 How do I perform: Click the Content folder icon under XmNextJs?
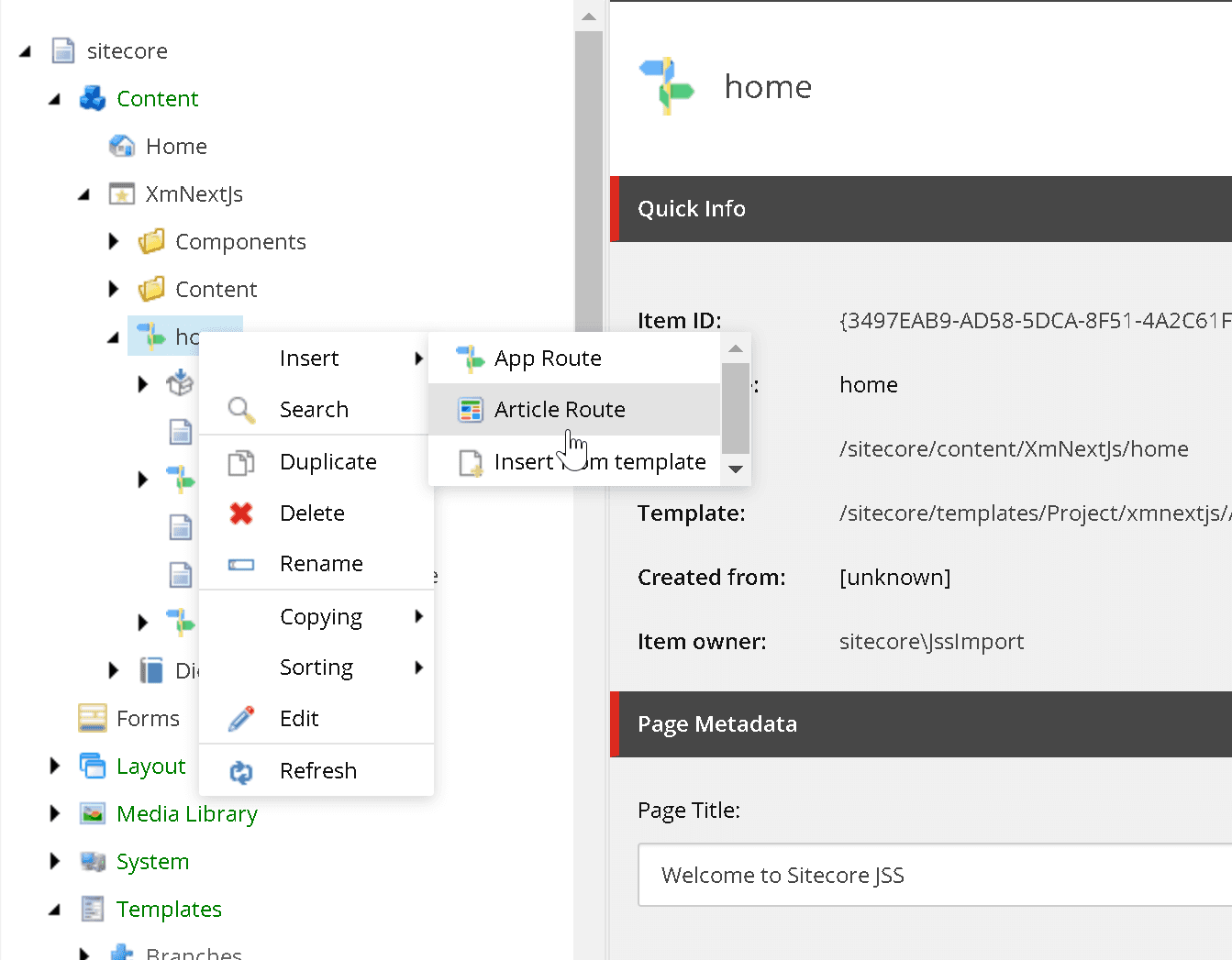click(151, 289)
